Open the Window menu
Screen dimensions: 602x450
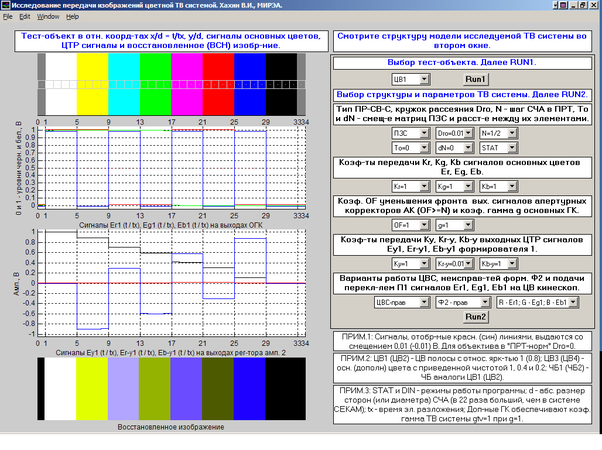click(x=48, y=18)
